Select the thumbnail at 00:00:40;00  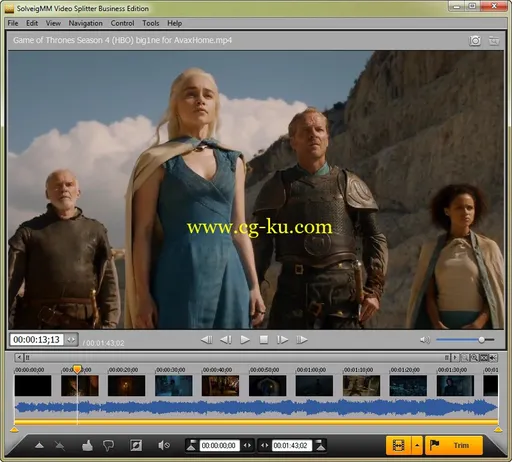tap(221, 386)
